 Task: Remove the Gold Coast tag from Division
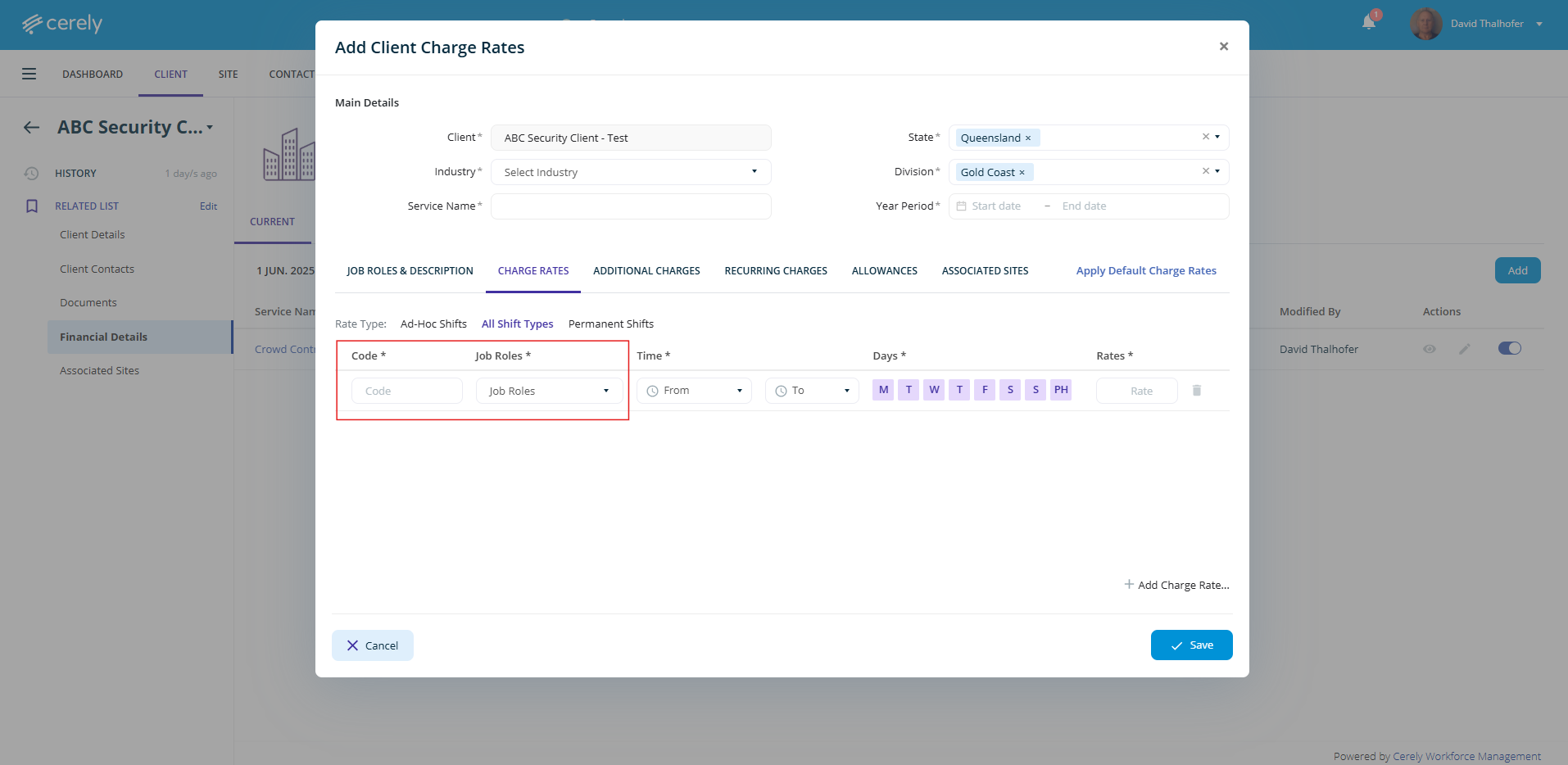pos(1022,173)
